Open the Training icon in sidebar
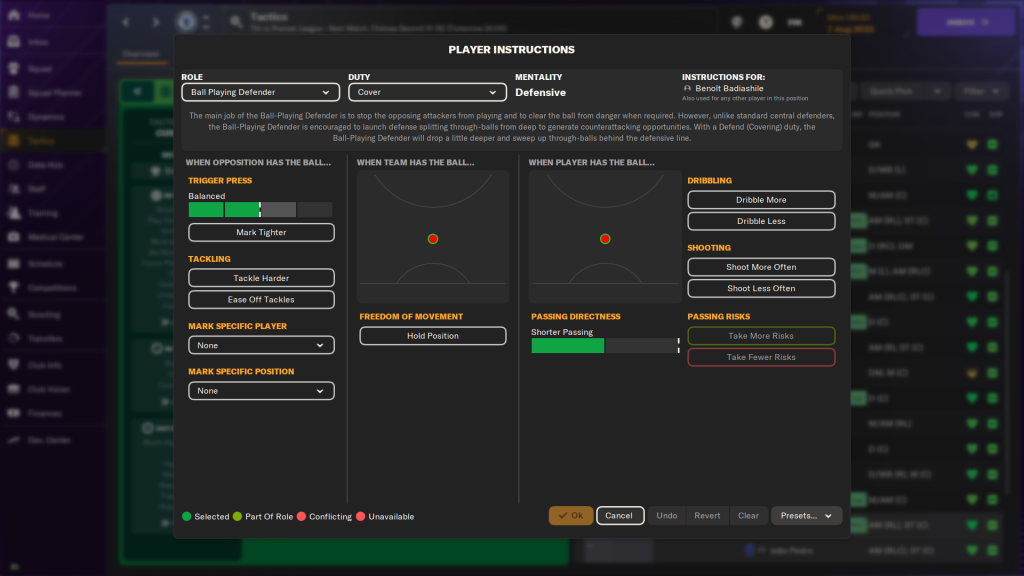 click(15, 212)
